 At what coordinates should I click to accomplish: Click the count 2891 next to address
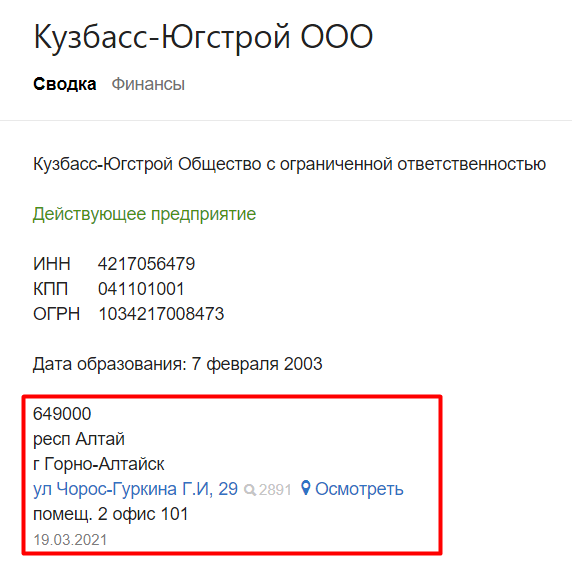click(x=275, y=490)
